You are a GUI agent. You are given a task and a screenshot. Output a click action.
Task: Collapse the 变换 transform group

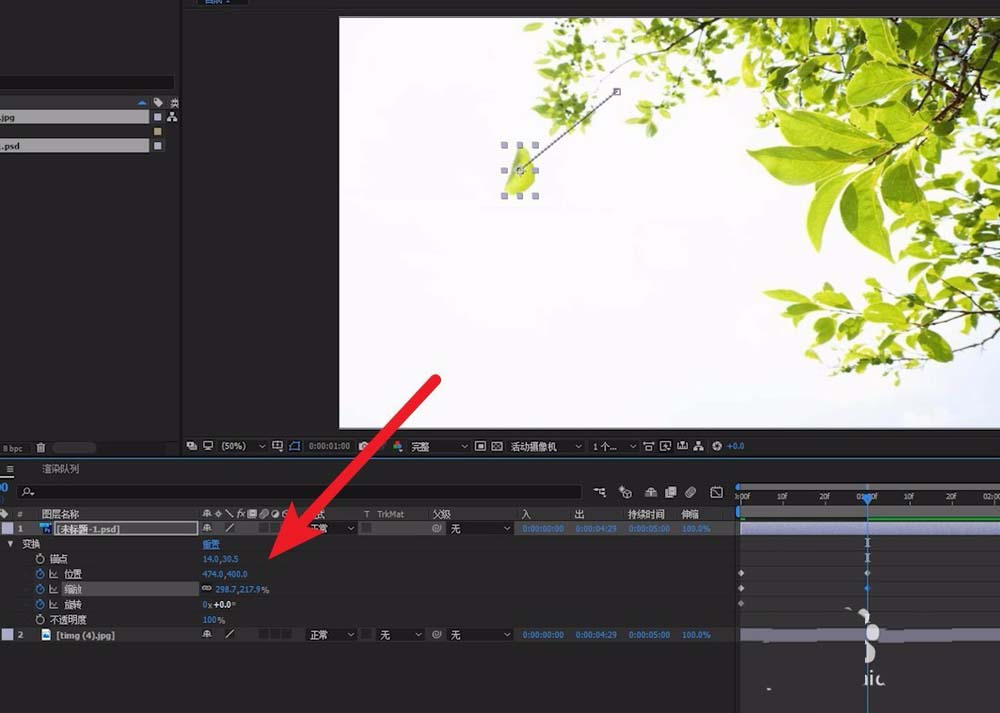click(10, 544)
